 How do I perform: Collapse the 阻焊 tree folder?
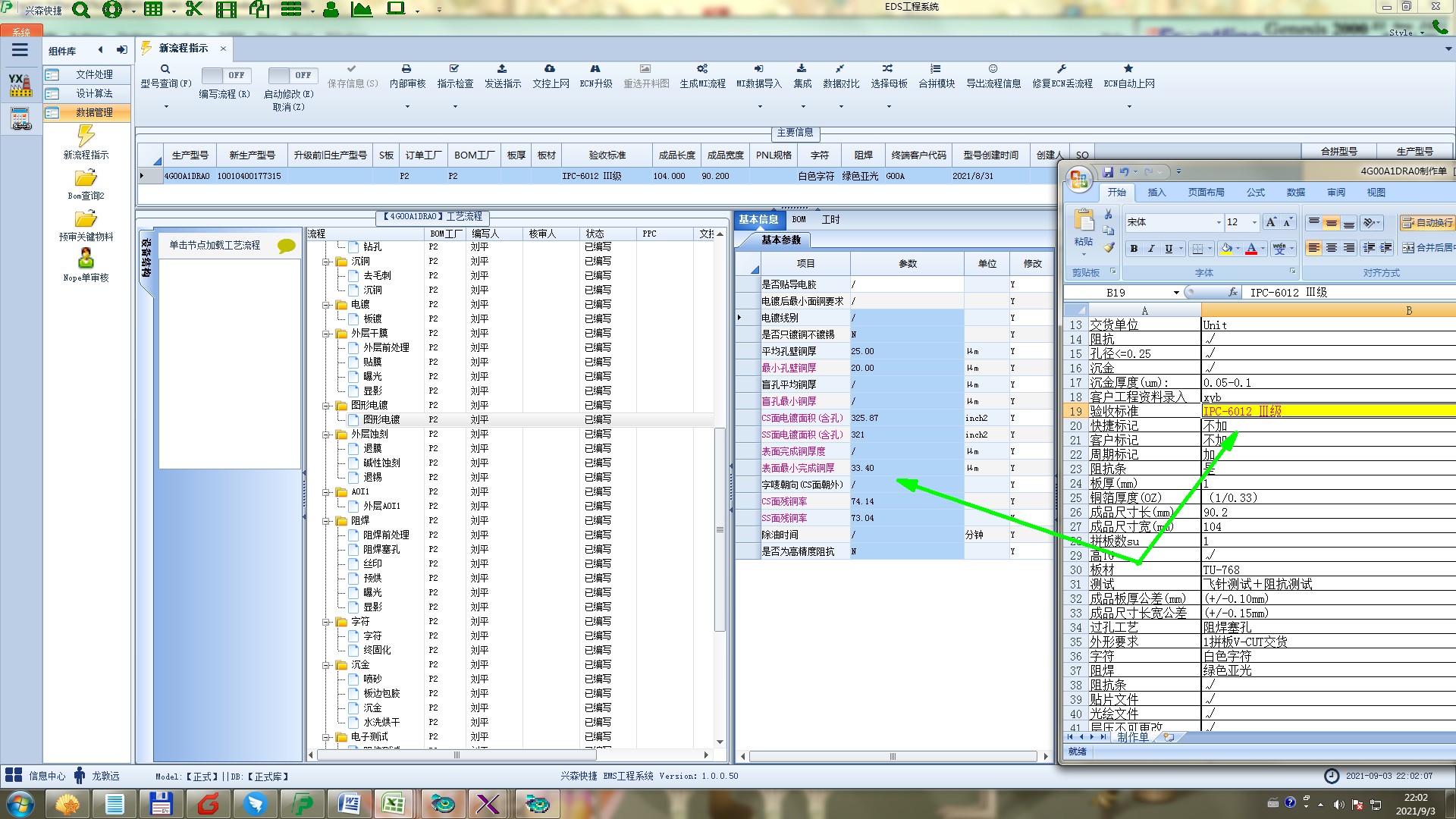326,521
